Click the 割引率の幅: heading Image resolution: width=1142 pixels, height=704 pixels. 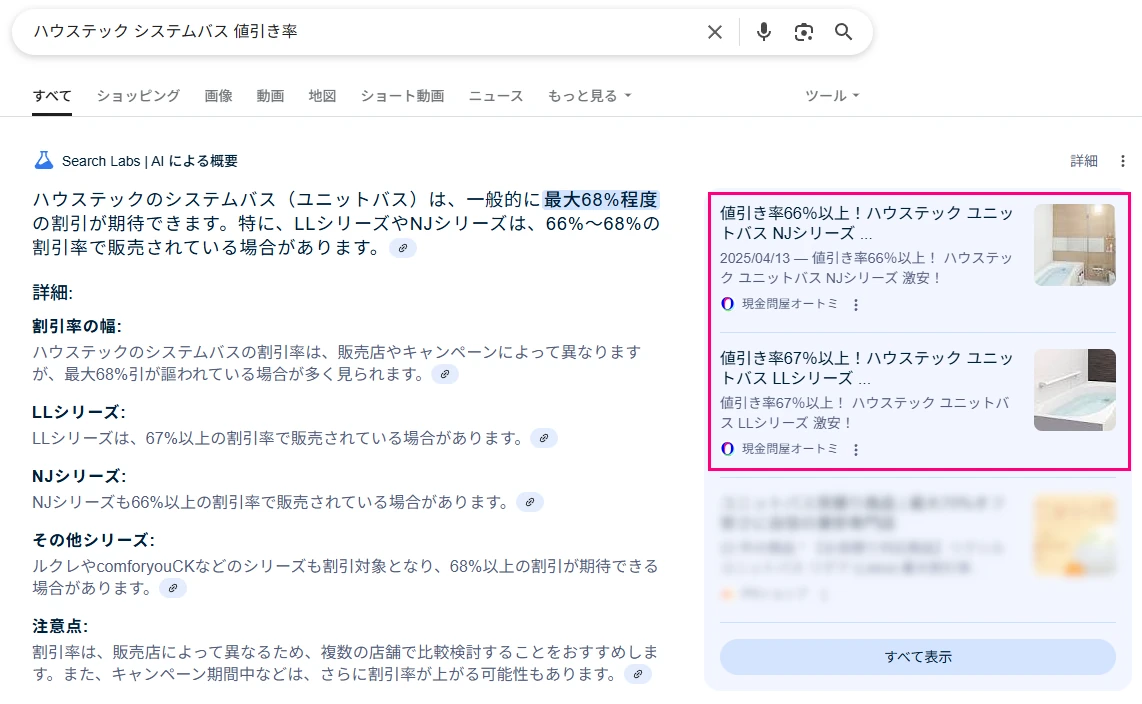coord(76,326)
